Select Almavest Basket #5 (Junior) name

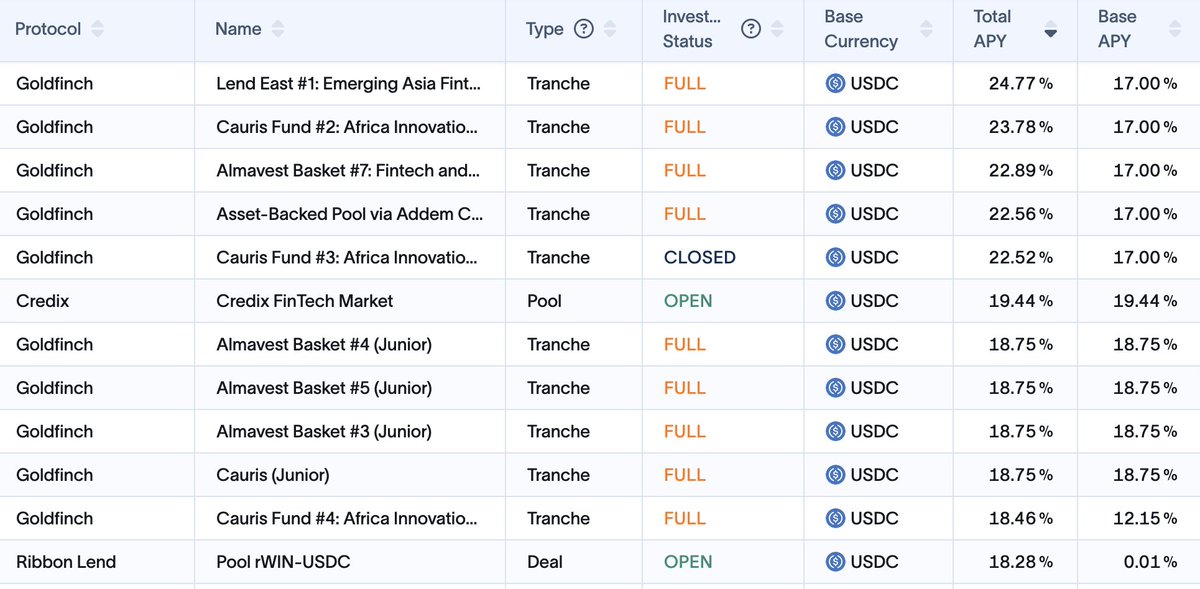(x=324, y=388)
